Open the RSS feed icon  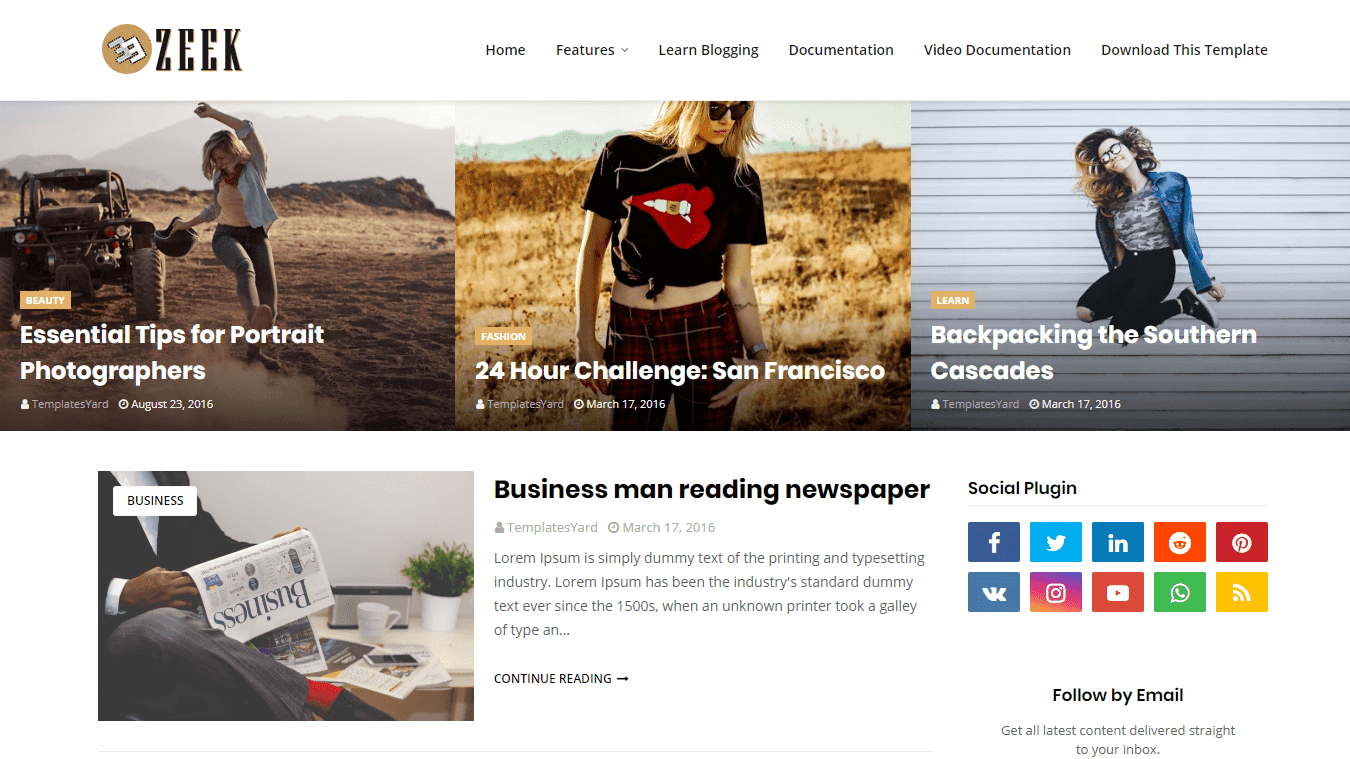tap(1242, 592)
